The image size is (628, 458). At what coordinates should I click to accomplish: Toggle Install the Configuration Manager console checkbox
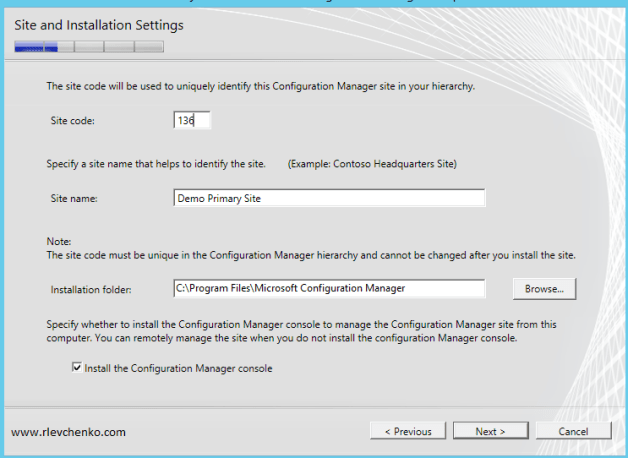[x=78, y=368]
